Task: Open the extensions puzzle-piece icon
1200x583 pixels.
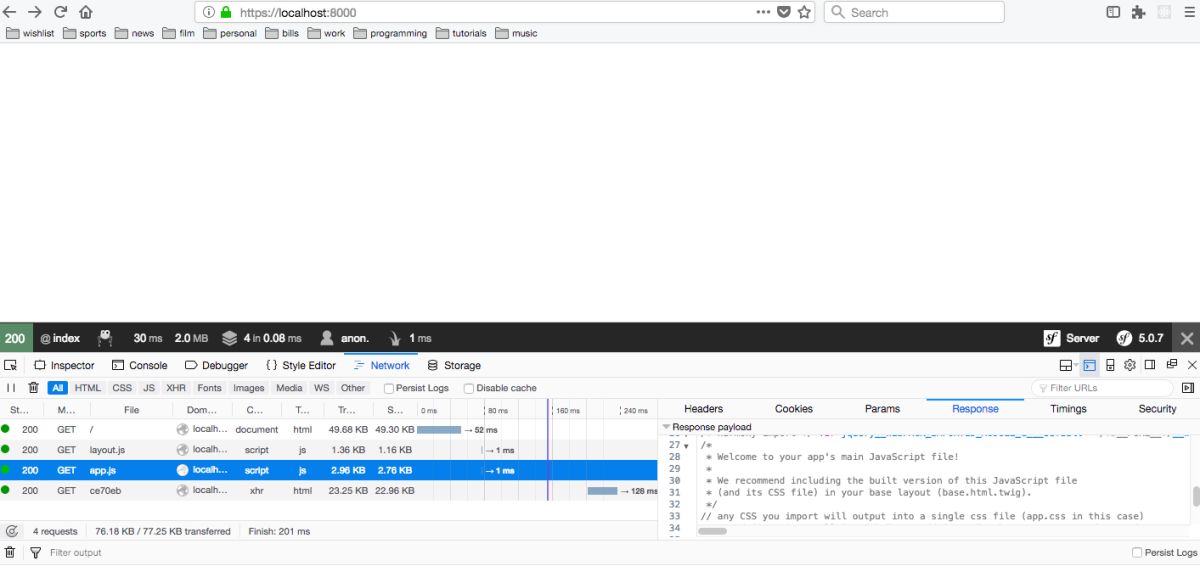Action: pos(1138,12)
